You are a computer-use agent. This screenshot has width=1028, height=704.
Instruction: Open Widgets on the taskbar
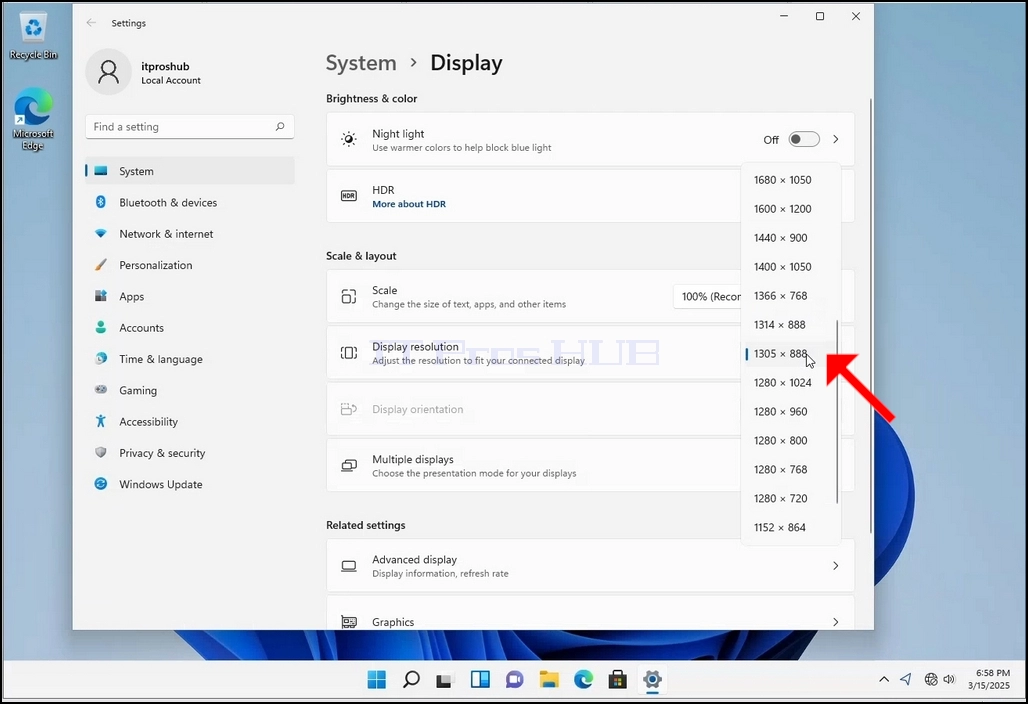[x=480, y=680]
